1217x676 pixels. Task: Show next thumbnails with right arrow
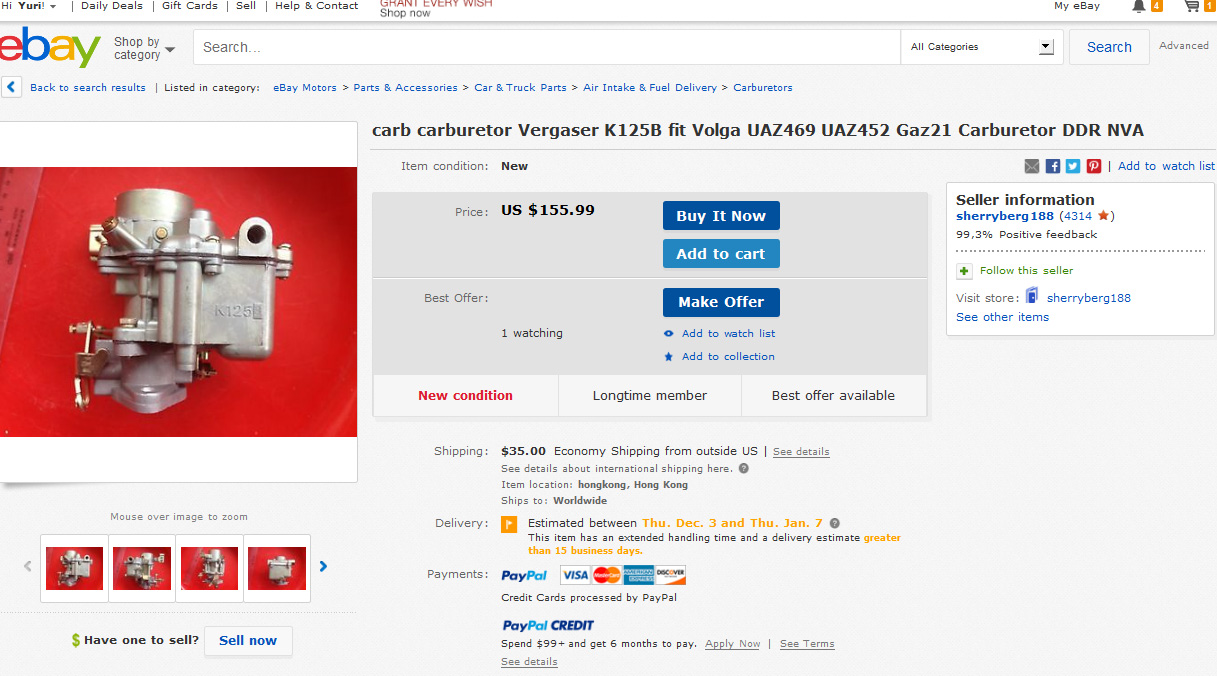tap(323, 566)
